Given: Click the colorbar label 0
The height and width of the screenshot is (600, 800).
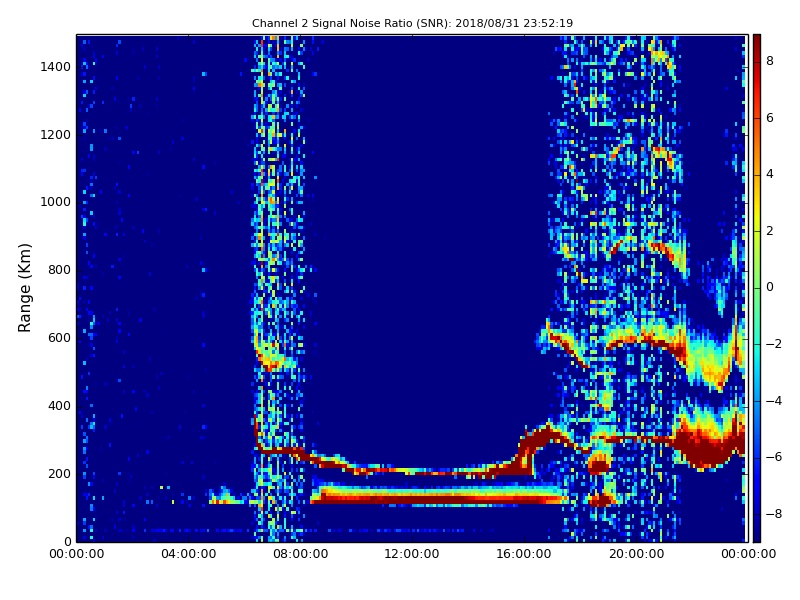Looking at the screenshot, I should pyautogui.click(x=770, y=287).
